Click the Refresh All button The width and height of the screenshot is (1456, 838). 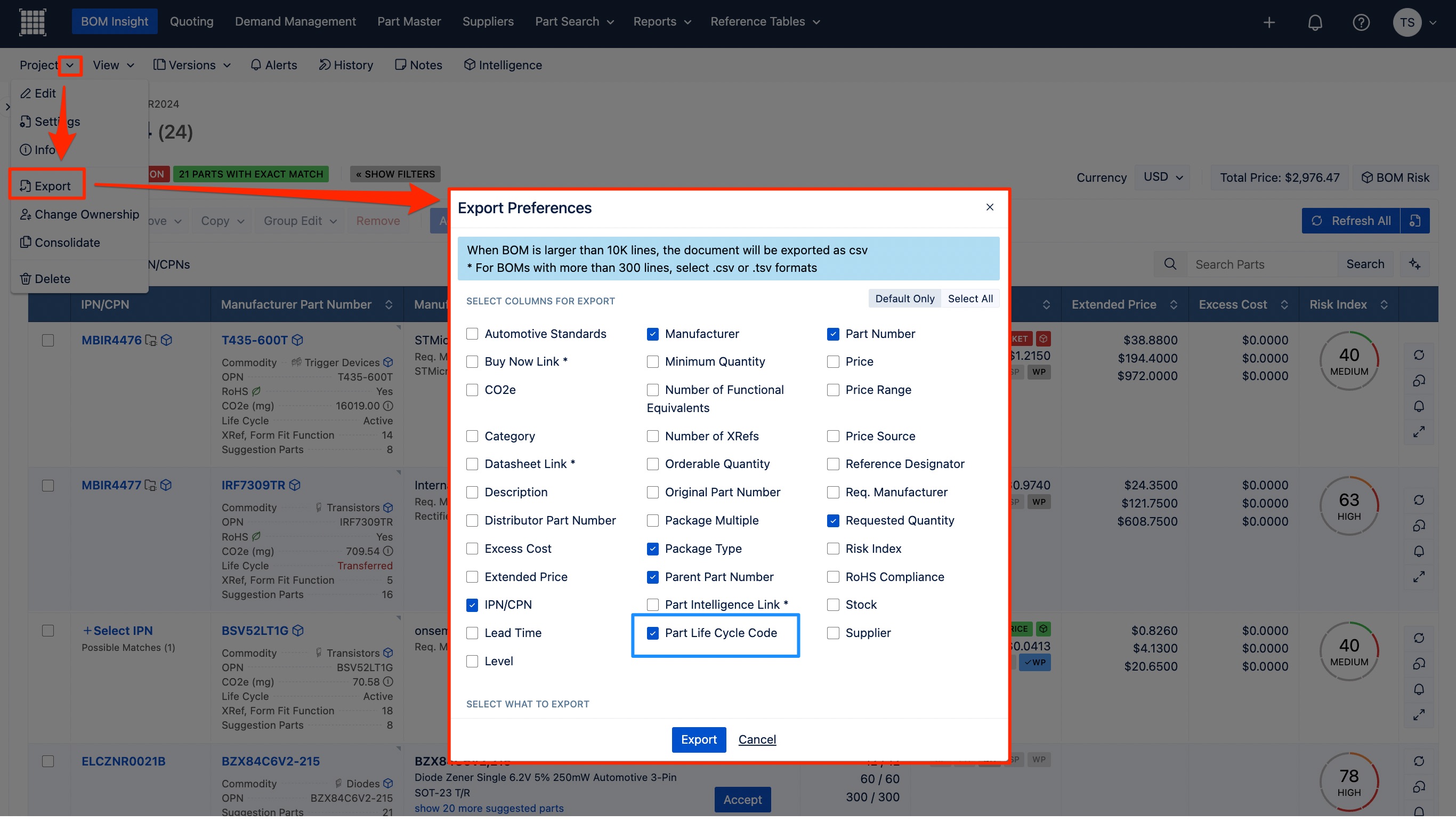point(1350,221)
